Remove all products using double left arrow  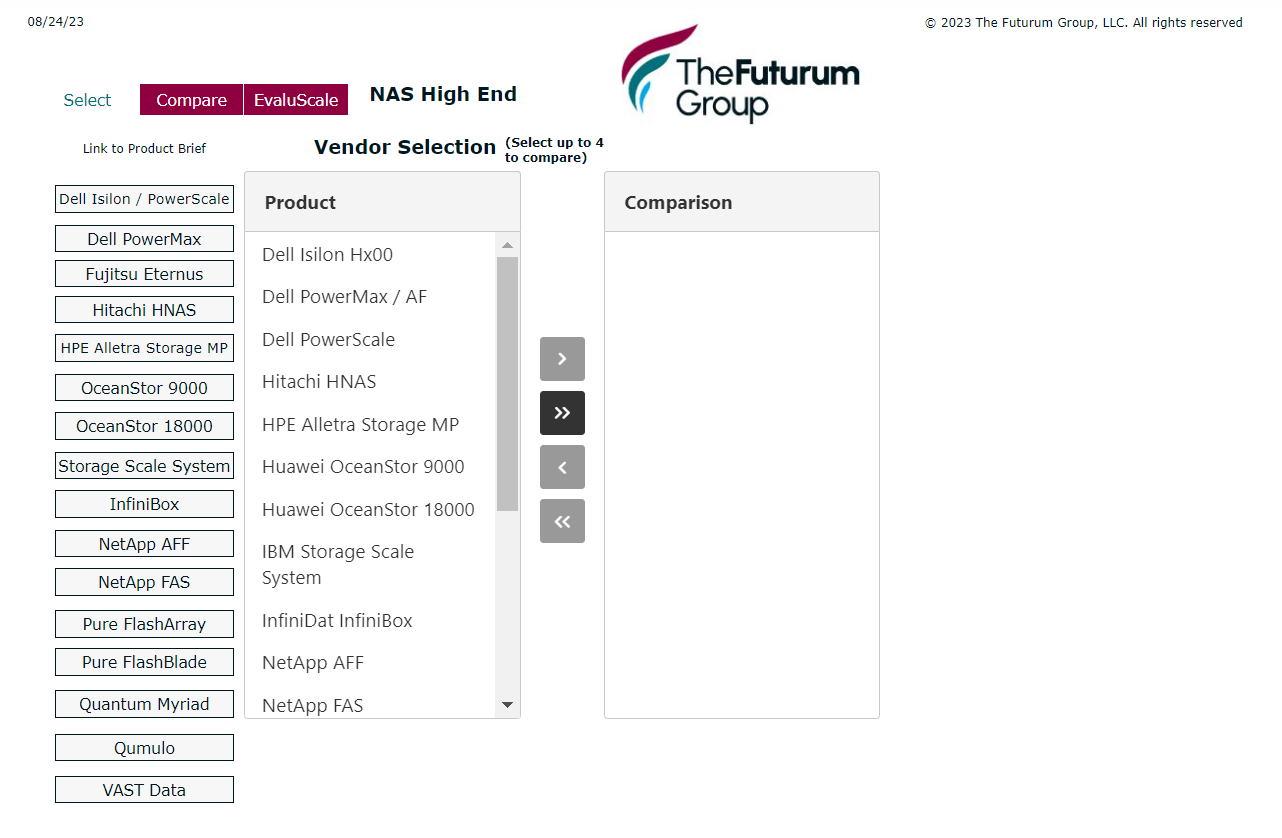(562, 521)
